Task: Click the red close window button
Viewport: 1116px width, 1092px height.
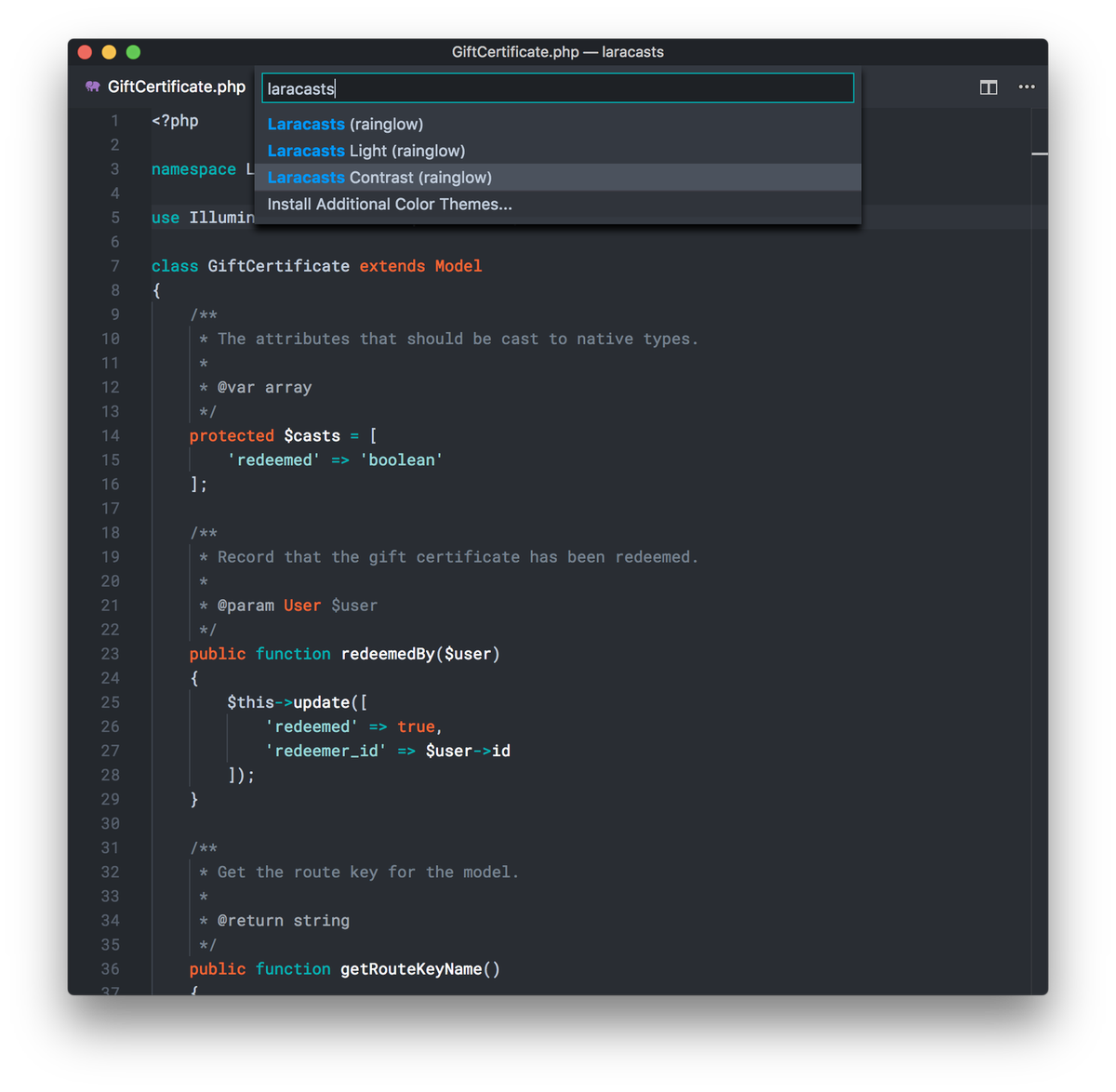Action: point(85,52)
